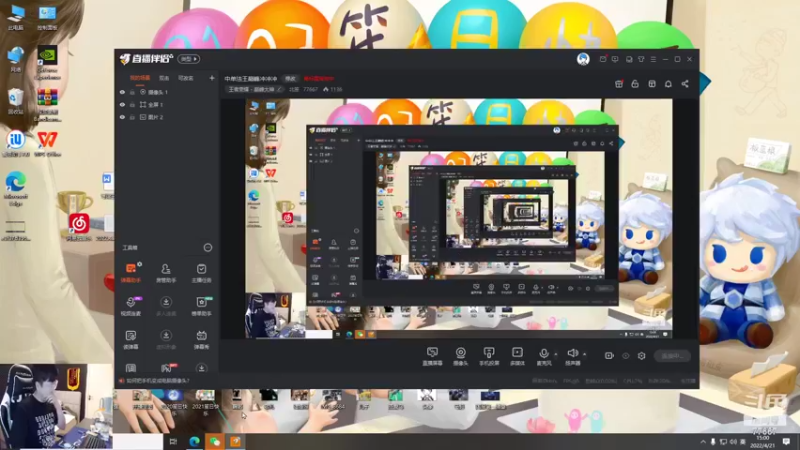Add a new scene with the plus button
The height and width of the screenshot is (450, 800).
(x=212, y=78)
